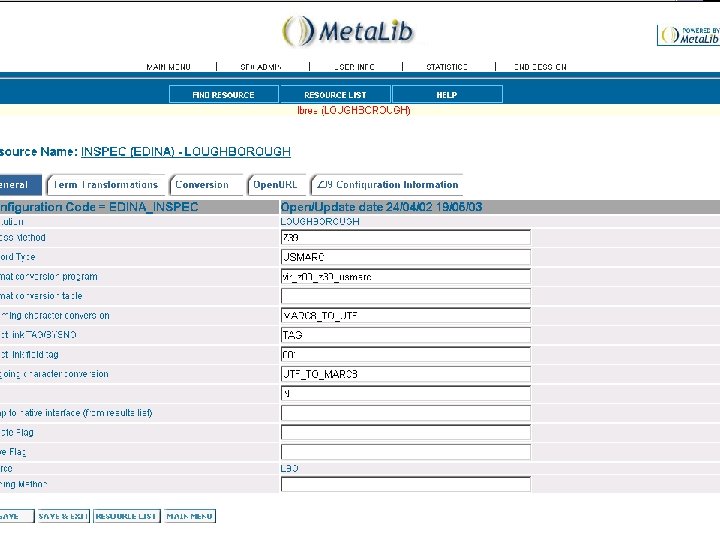Screen dimensions: 720x540
Task: Click the Method input field at bottom
Action: point(405,484)
